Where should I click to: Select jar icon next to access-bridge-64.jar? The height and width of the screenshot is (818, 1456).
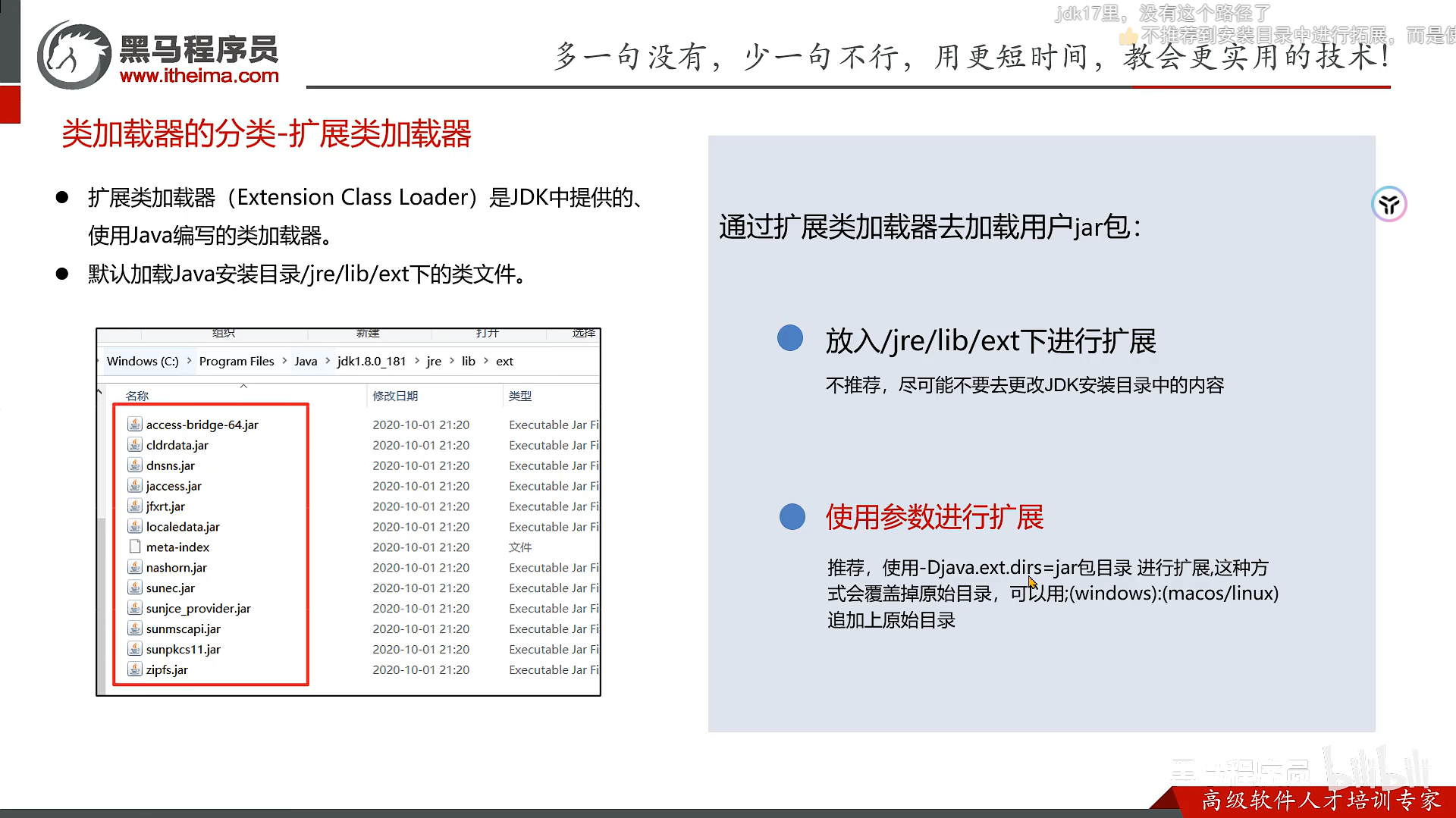tap(135, 424)
